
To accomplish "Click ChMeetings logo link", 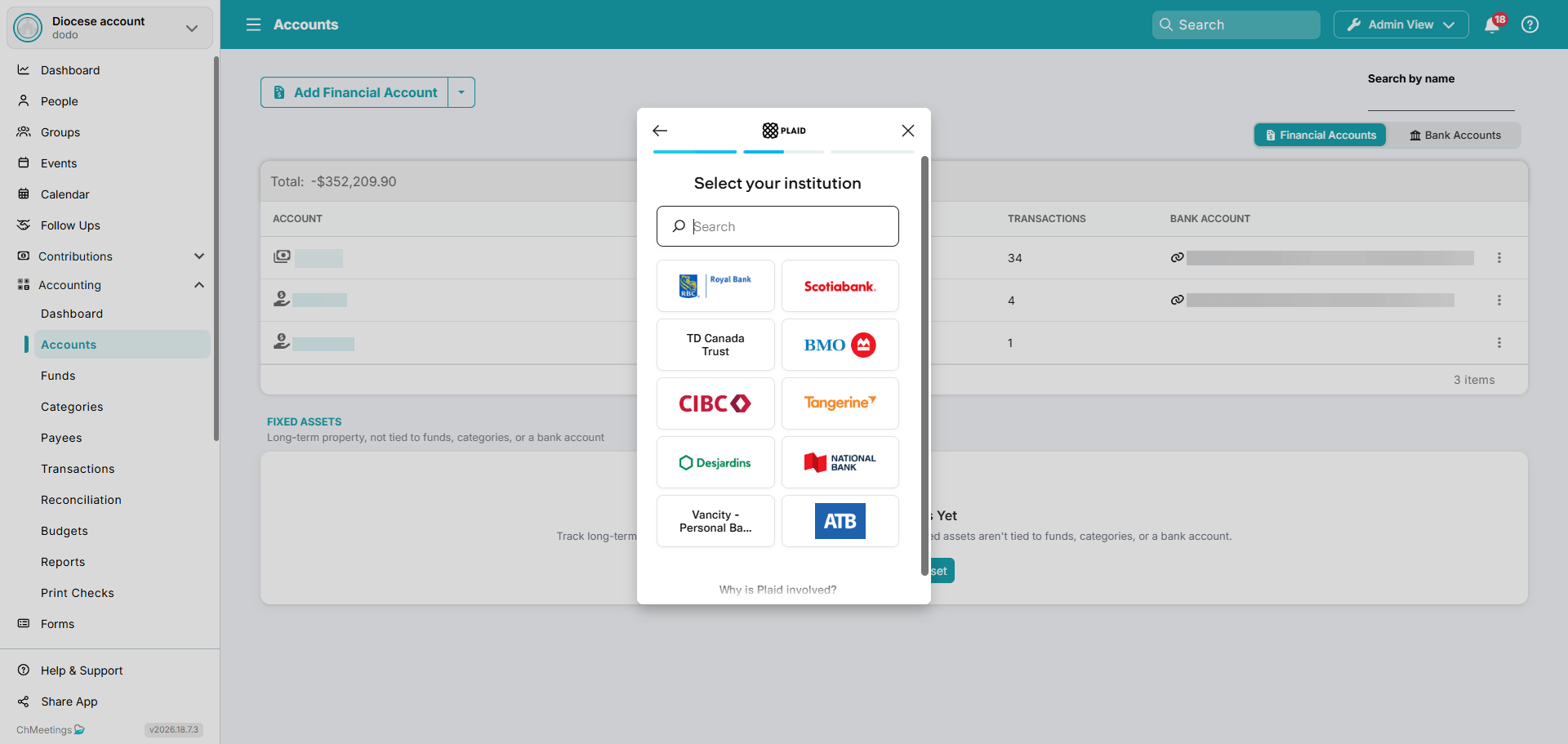I will [x=51, y=730].
